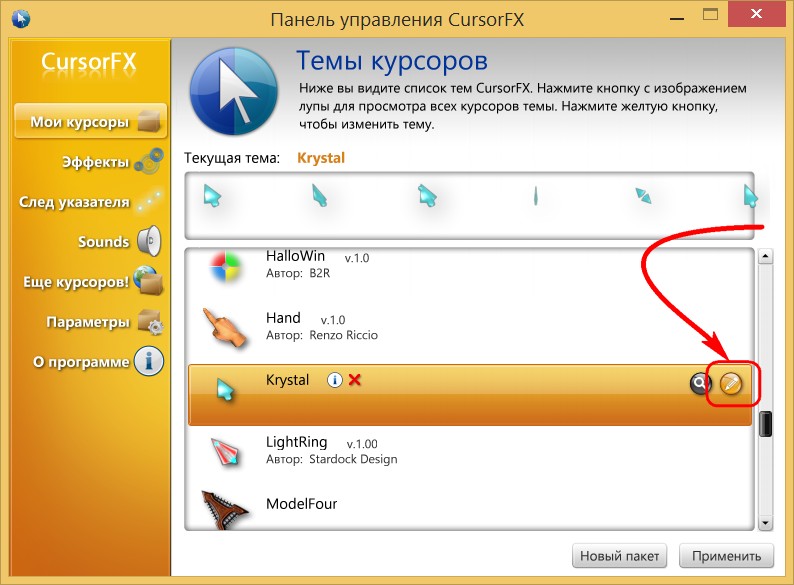794x585 pixels.
Task: Click the Эффекты rings icon
Action: click(x=150, y=161)
